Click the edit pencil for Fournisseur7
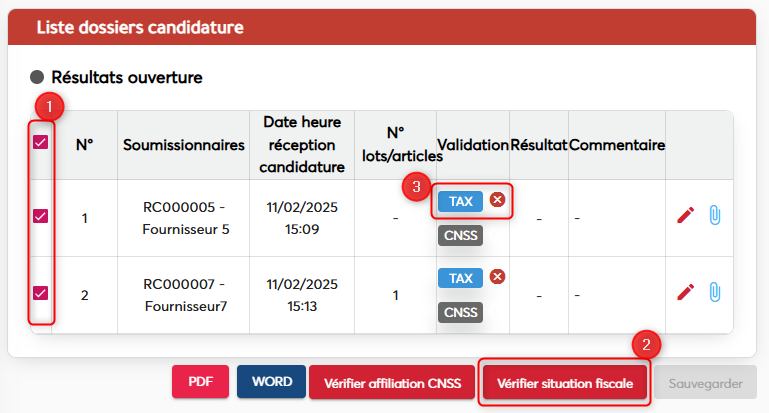 point(685,291)
